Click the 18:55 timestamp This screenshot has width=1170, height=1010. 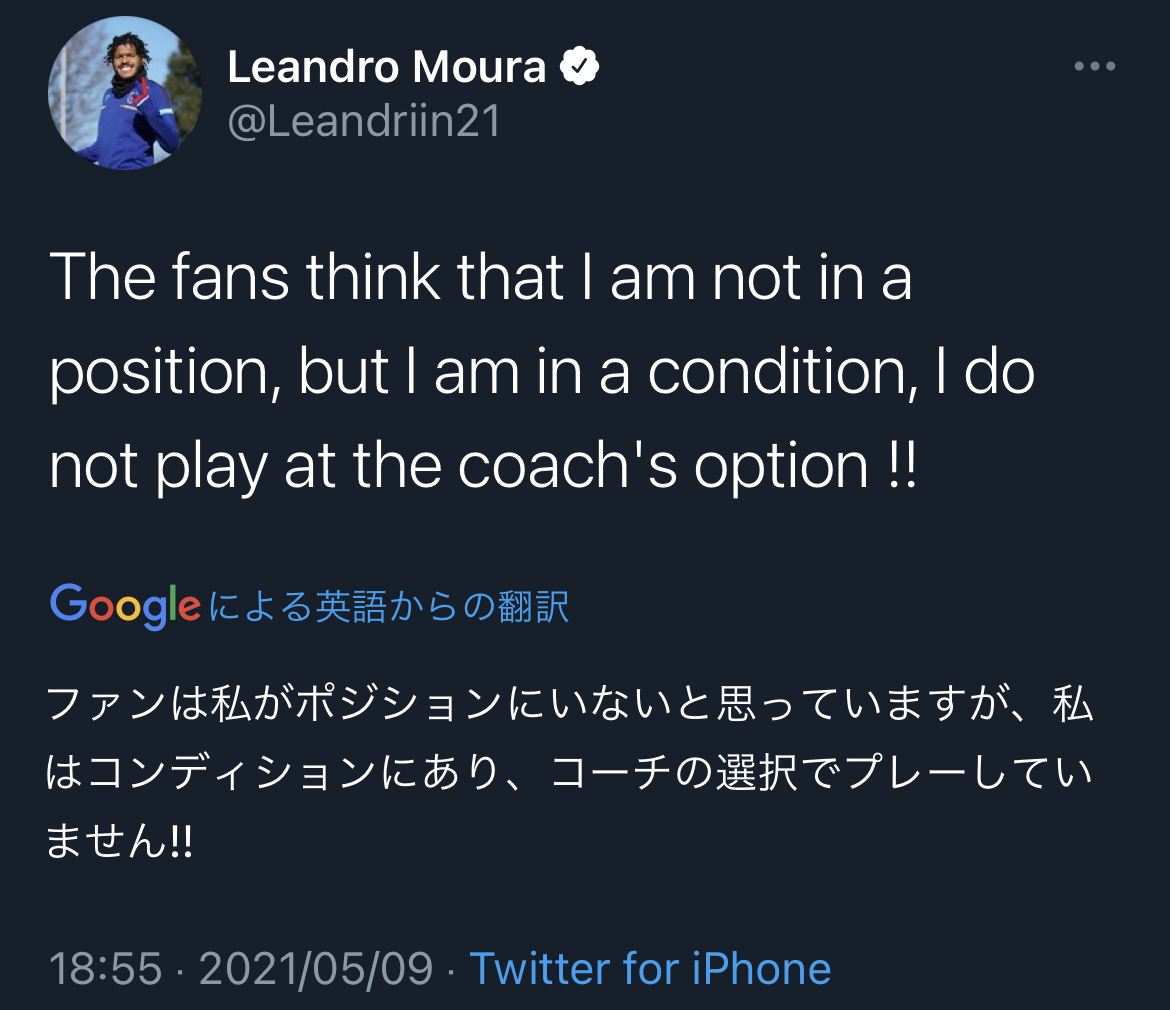pos(105,968)
